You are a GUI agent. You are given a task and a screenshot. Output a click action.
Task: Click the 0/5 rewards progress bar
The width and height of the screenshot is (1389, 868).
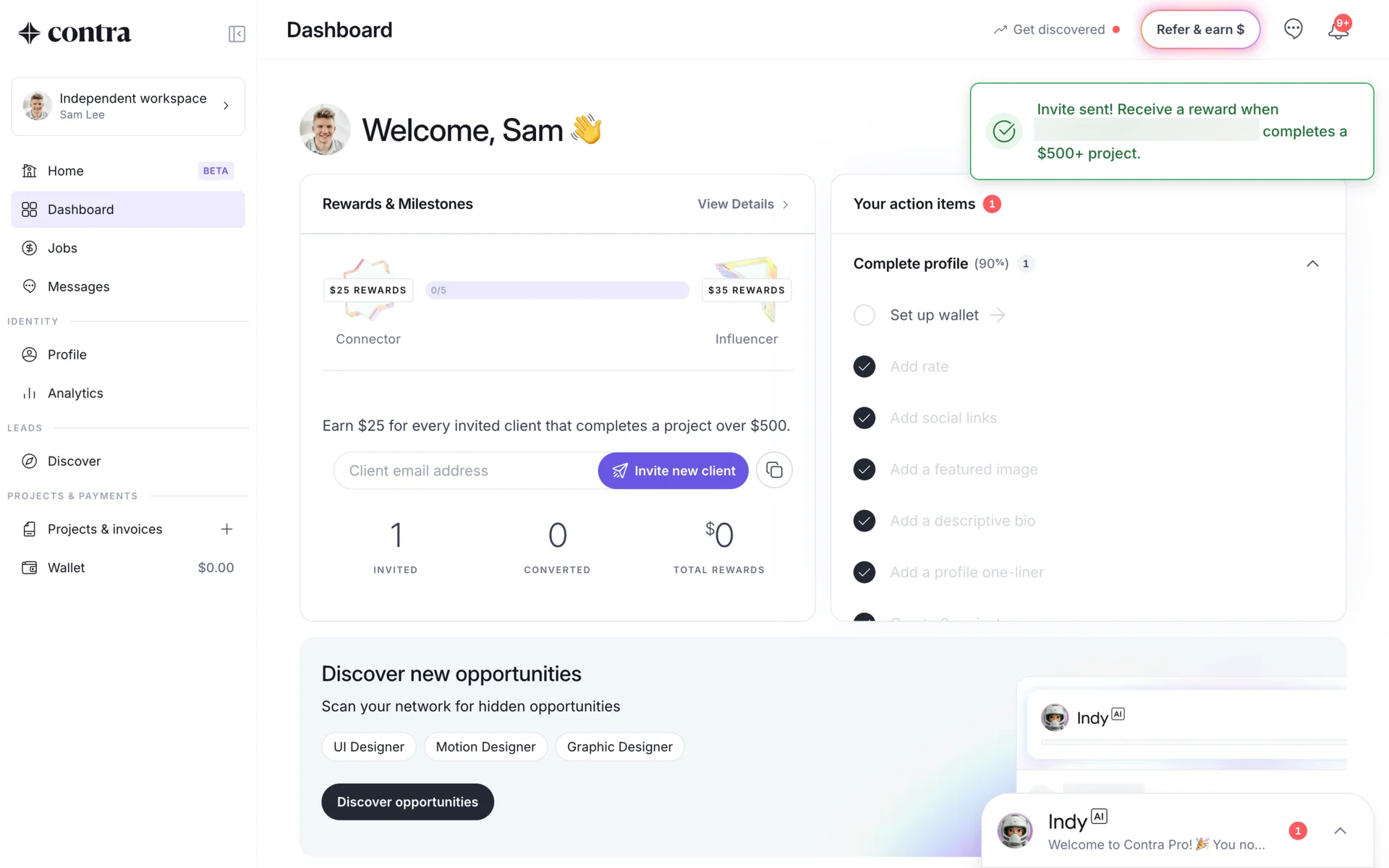[557, 290]
